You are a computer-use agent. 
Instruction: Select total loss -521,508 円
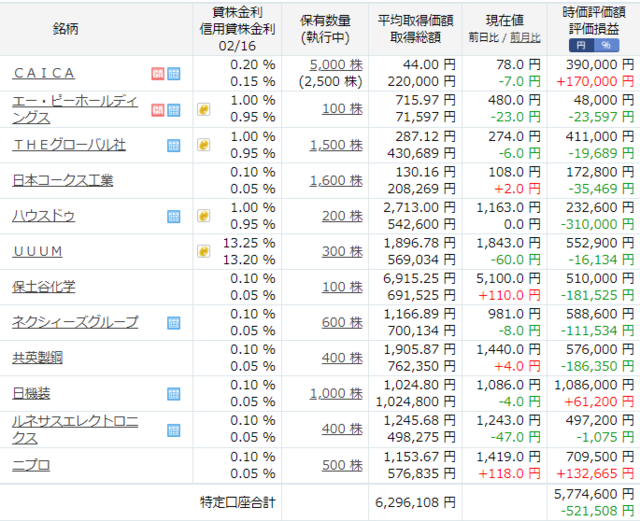[597, 511]
